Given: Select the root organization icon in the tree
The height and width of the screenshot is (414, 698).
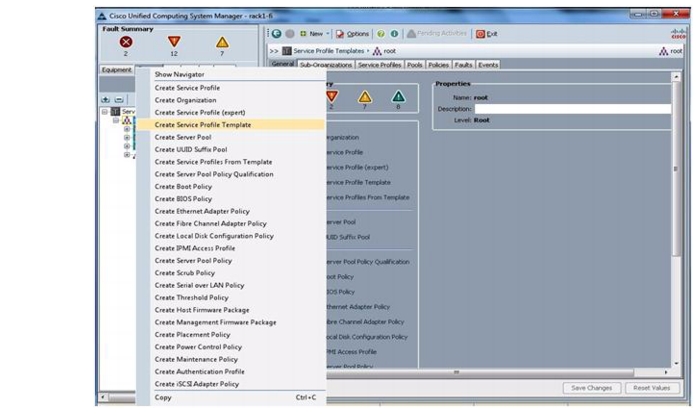Looking at the screenshot, I should (127, 121).
